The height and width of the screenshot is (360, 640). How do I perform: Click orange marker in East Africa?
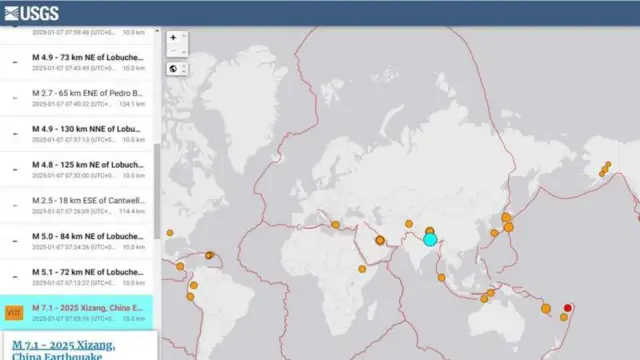click(362, 269)
